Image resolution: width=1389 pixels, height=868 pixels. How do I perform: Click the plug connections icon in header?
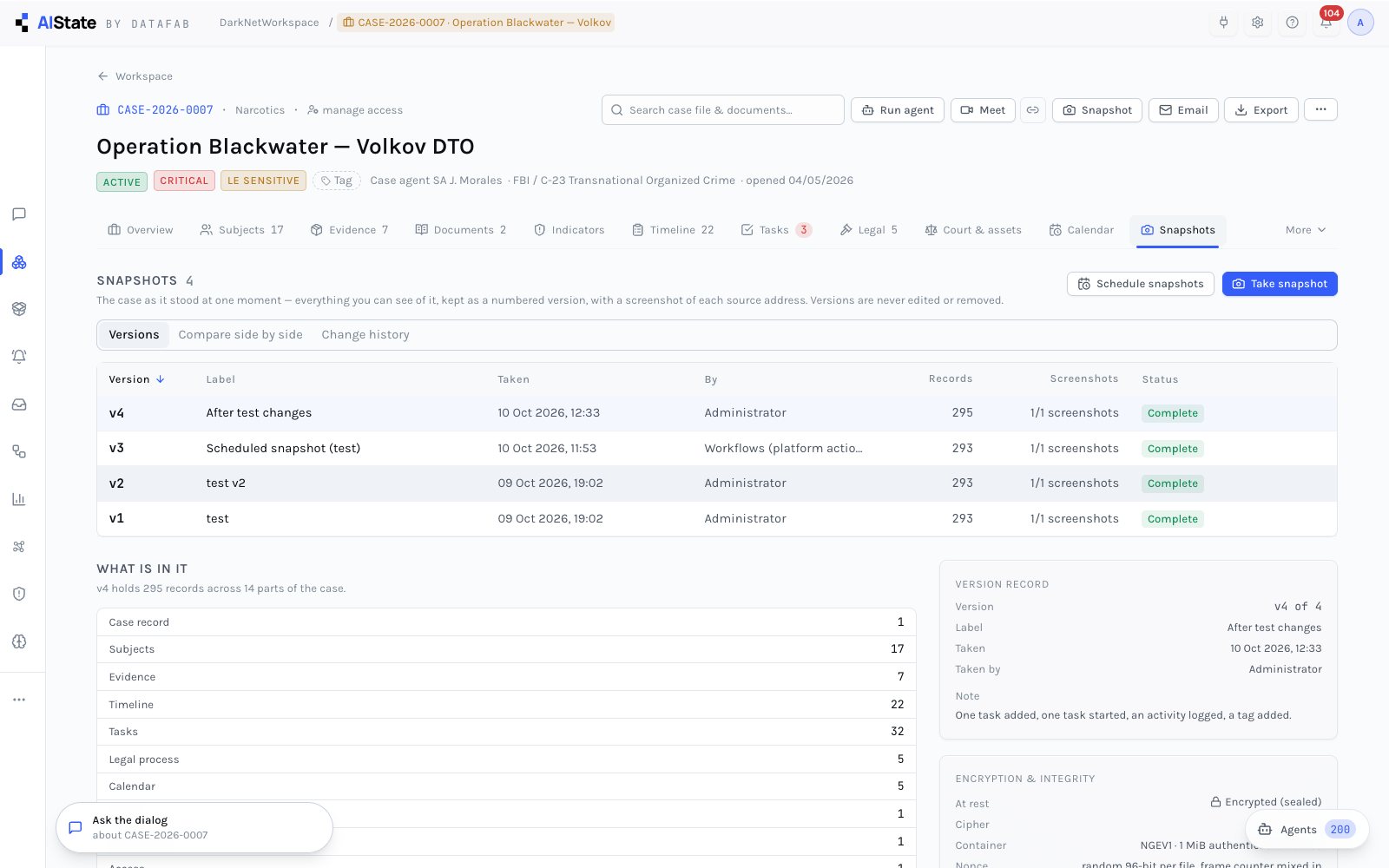click(x=1223, y=23)
